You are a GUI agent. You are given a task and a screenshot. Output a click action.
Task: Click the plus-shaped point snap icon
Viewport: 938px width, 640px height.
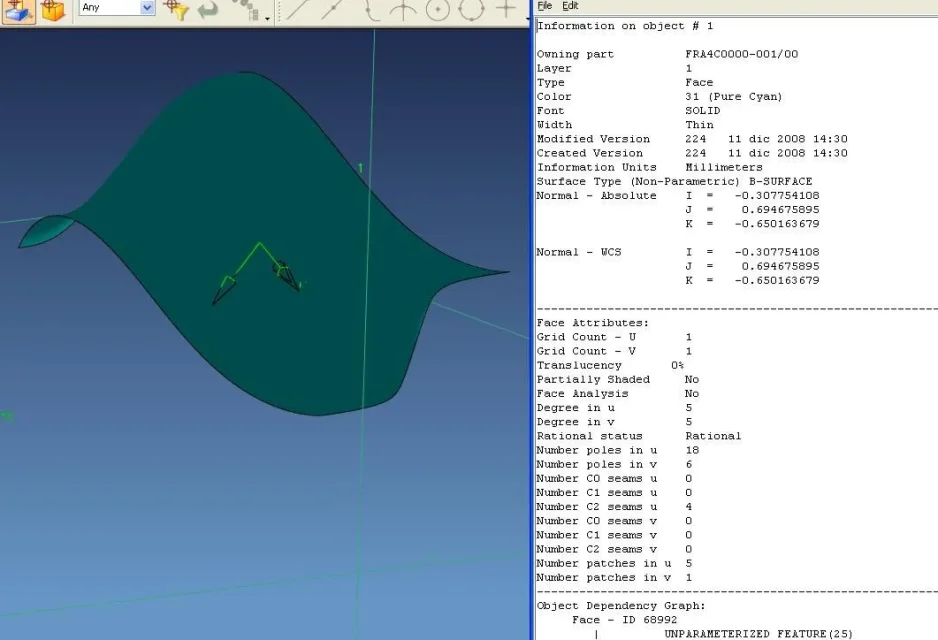point(507,9)
